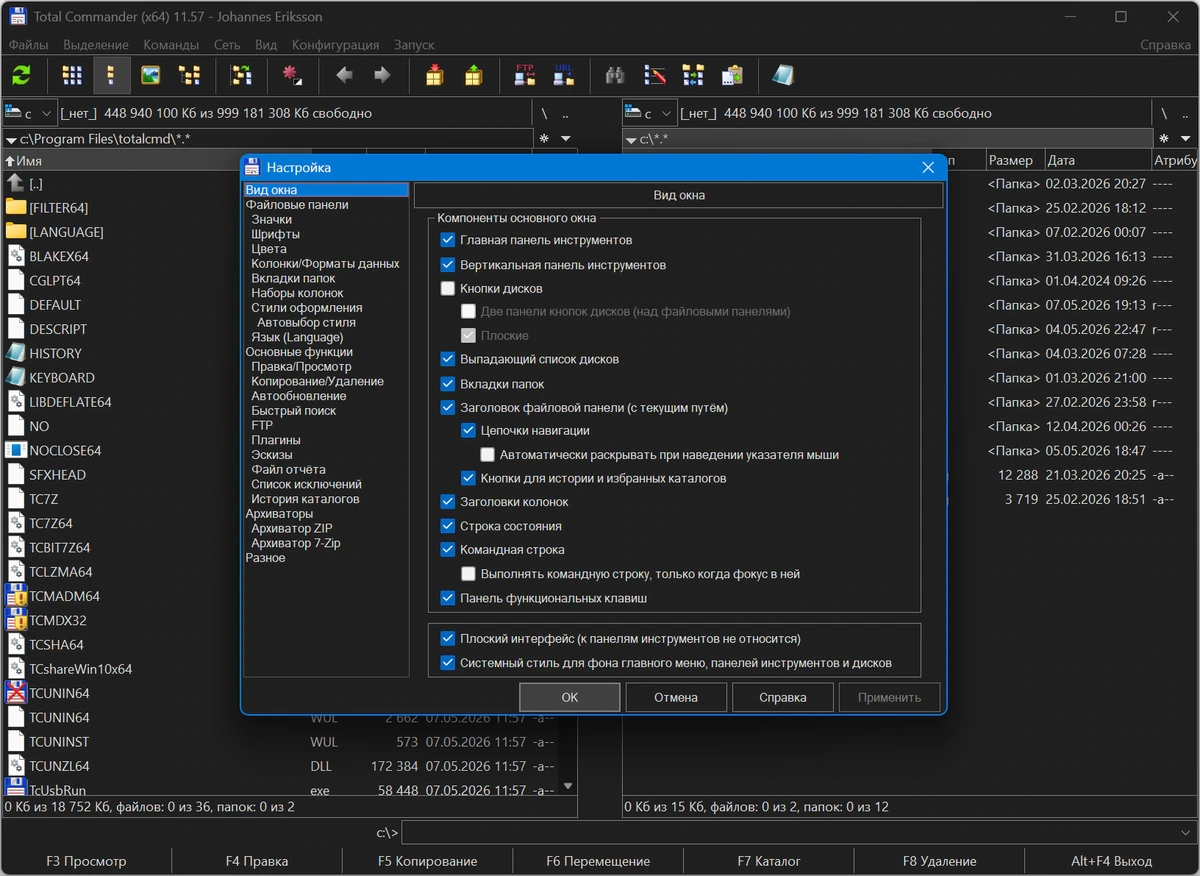This screenshot has width=1200, height=876.
Task: Toggle 'Вертикальная панель инструментов' checkbox
Action: (448, 265)
